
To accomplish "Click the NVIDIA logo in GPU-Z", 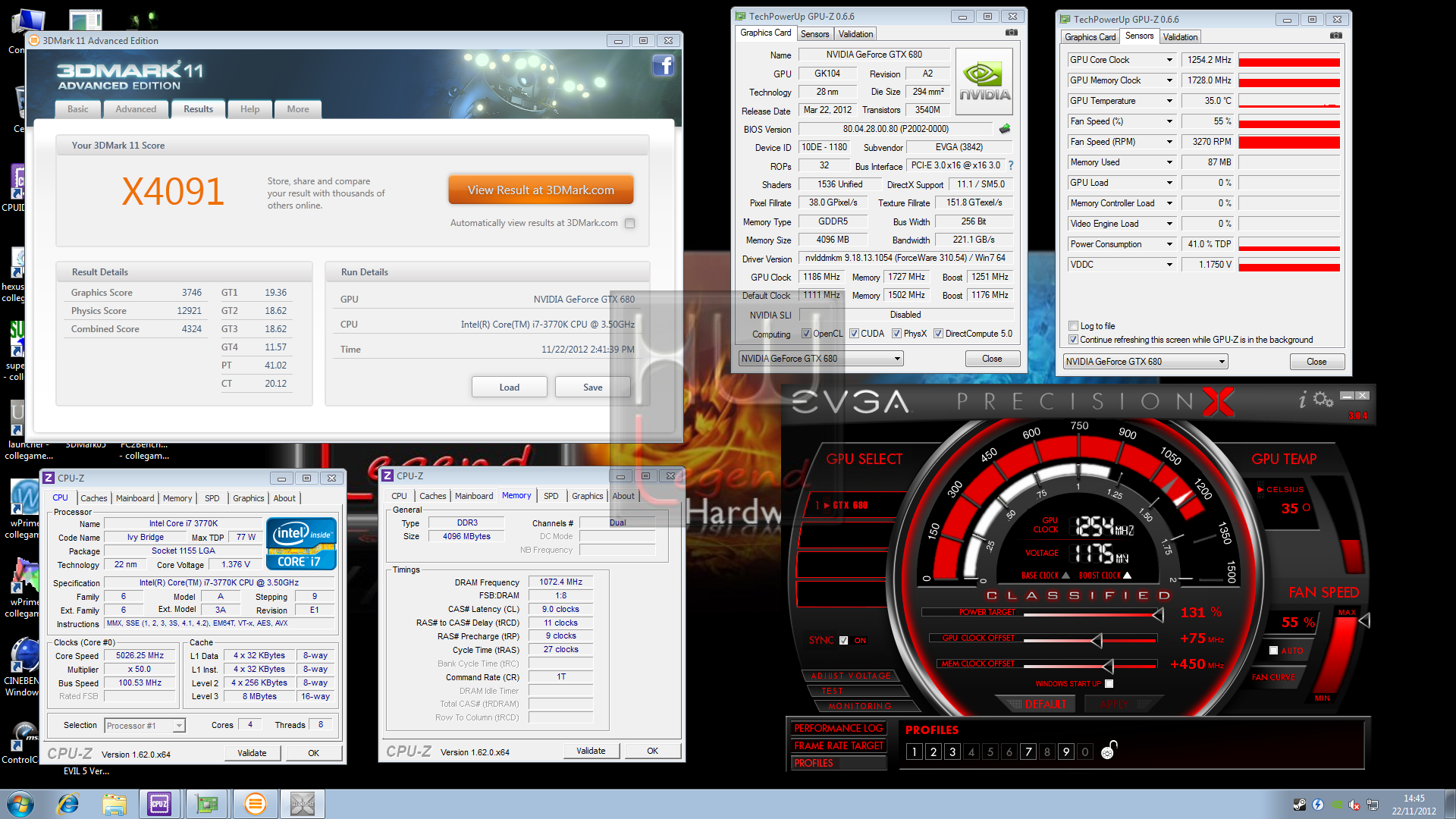I will 984,82.
